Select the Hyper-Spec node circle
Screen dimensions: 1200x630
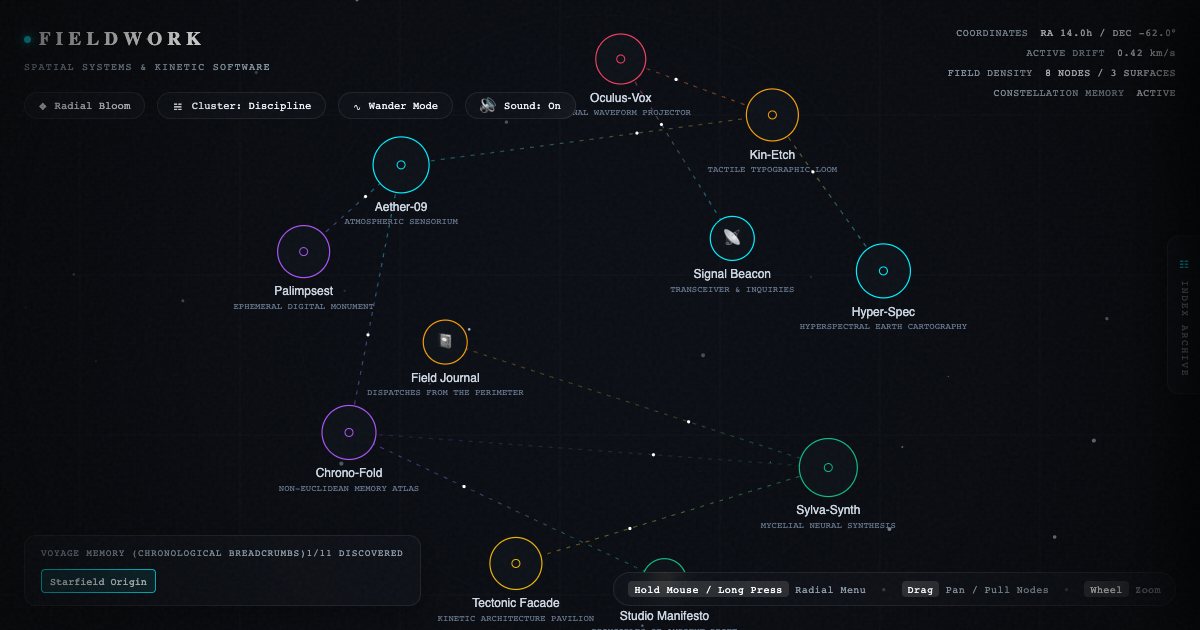pos(883,271)
